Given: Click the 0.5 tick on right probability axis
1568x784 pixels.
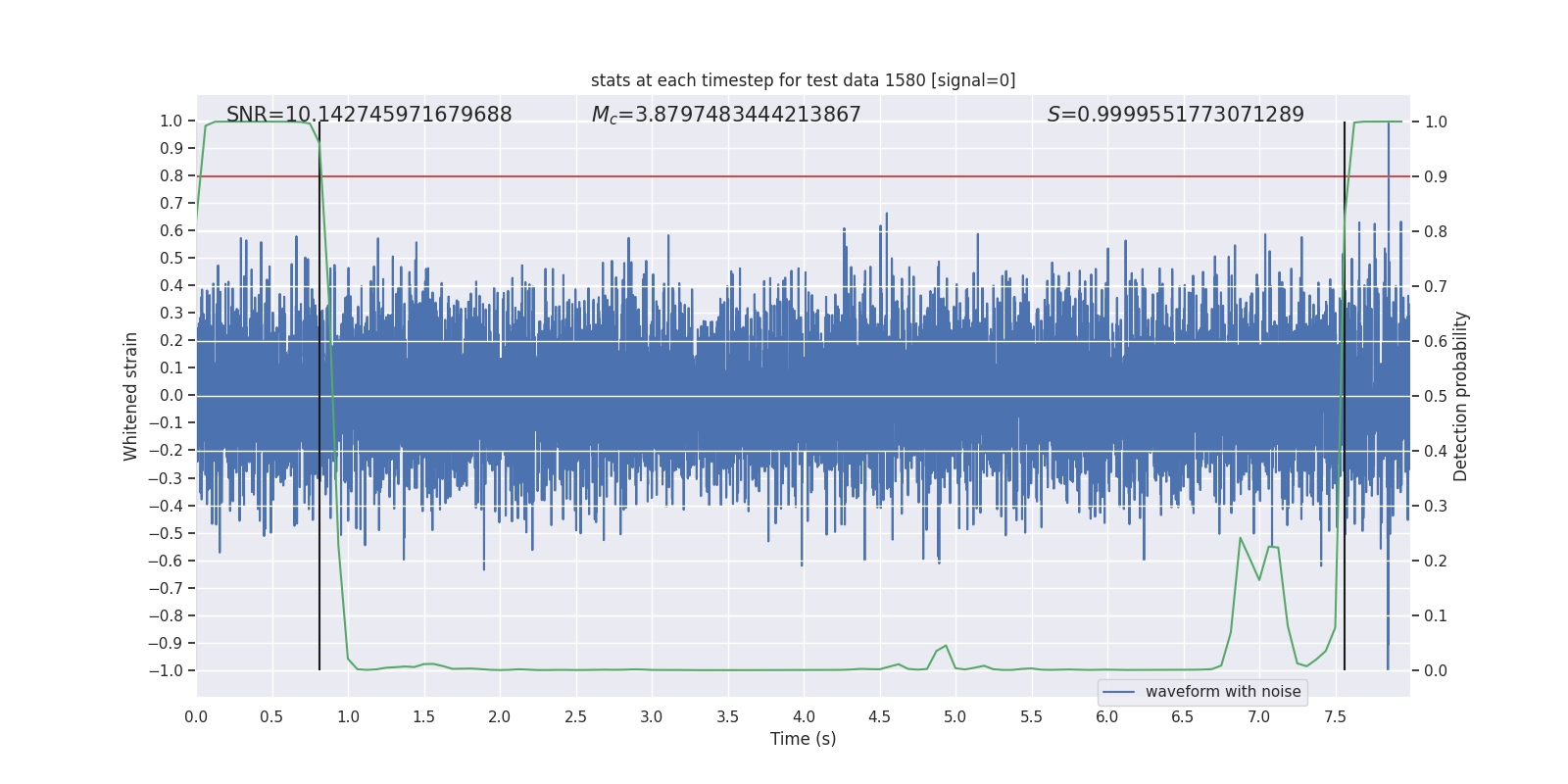Looking at the screenshot, I should click(1436, 396).
